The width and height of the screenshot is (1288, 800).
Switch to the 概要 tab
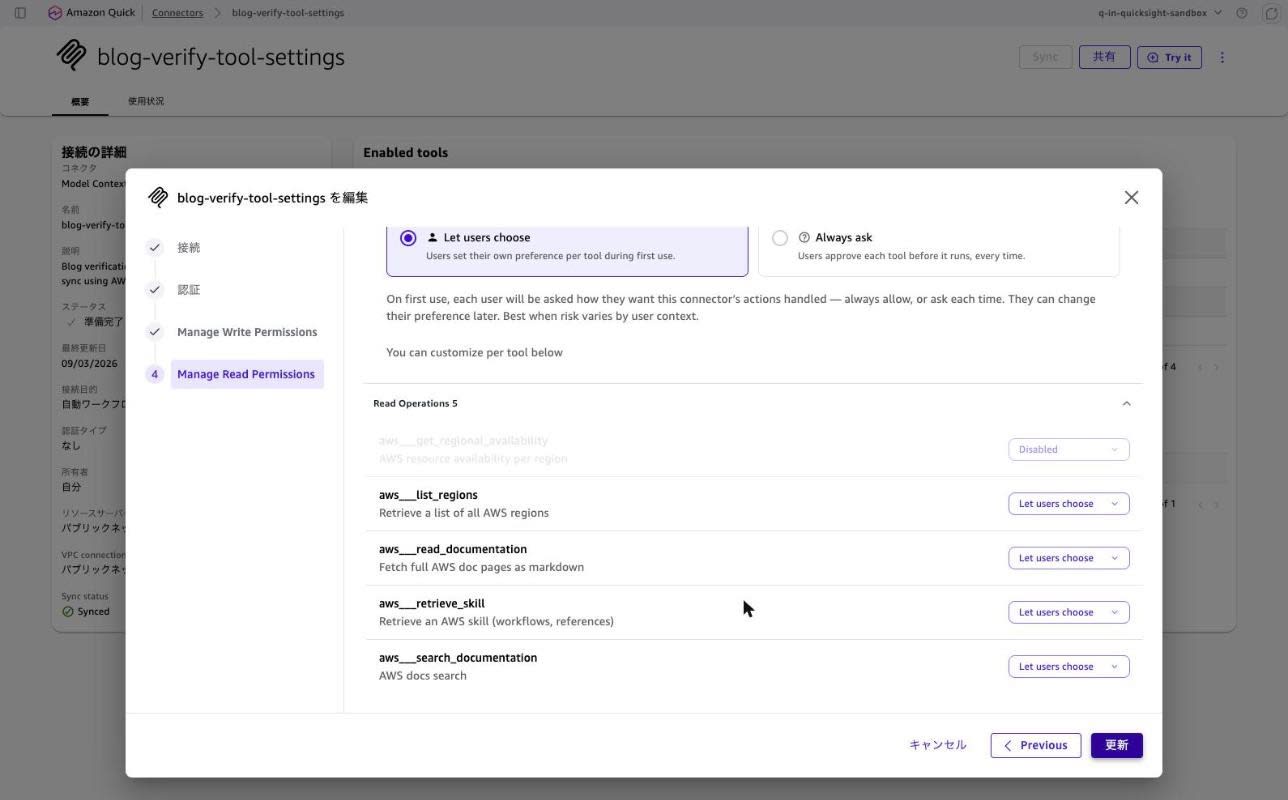[80, 101]
